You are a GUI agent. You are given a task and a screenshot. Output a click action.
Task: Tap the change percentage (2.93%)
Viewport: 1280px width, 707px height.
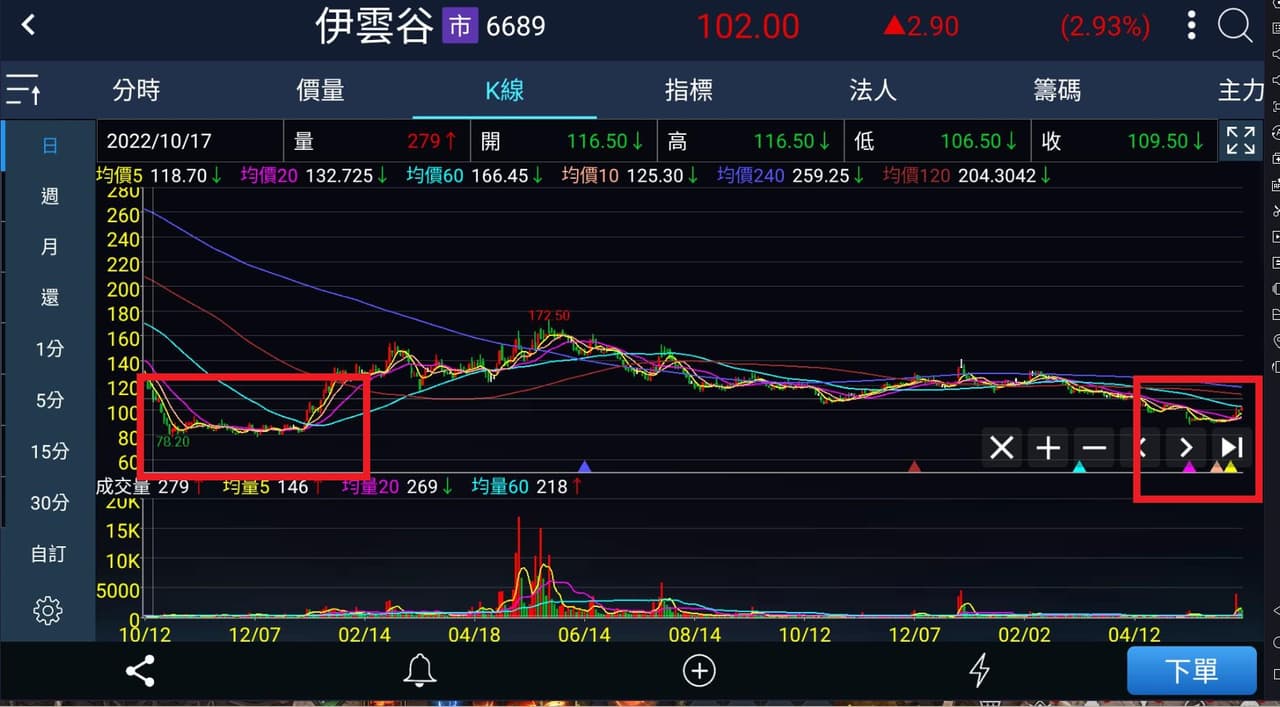[1105, 26]
